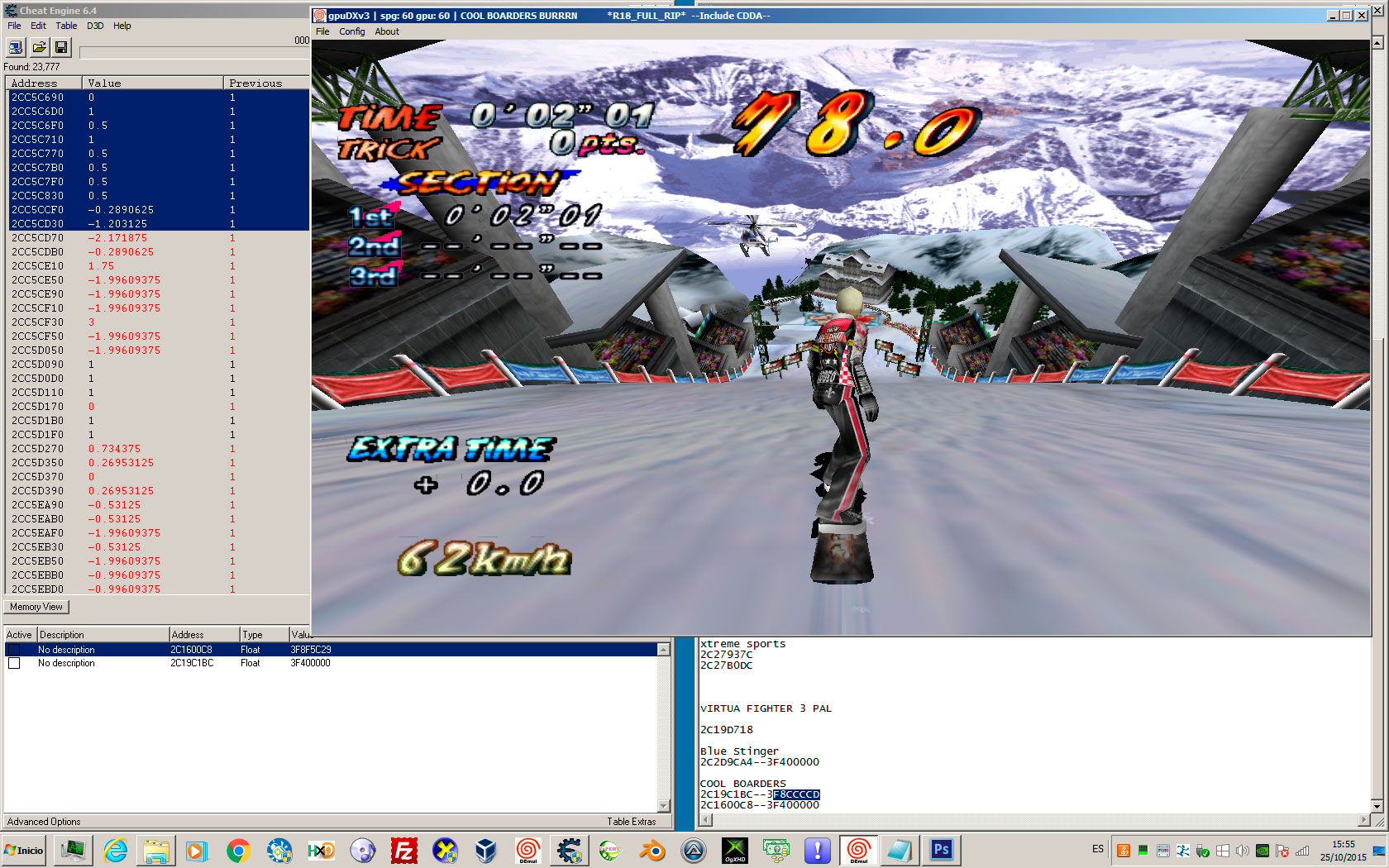Open money cash icon in taskbar
The height and width of the screenshot is (868, 1389).
776,850
